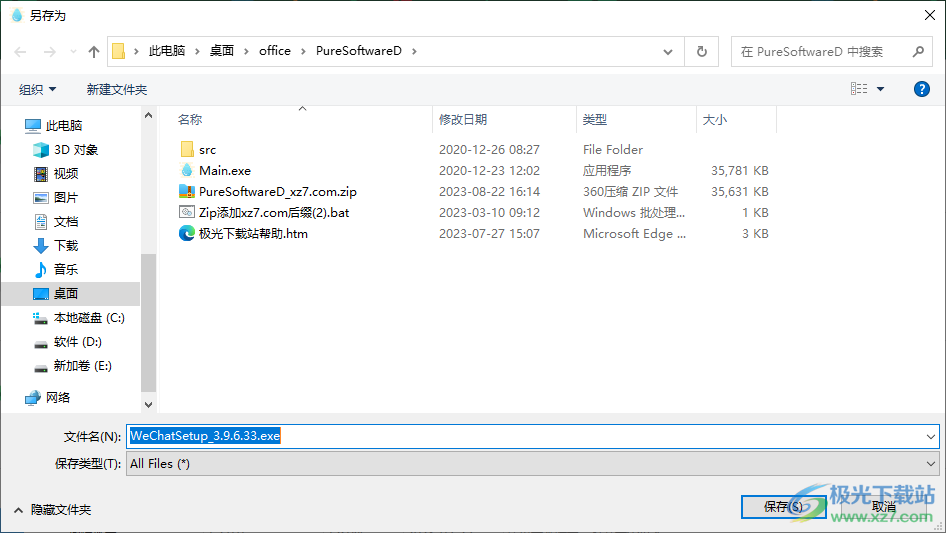Open view options dropdown arrow
The image size is (946, 533).
coord(881,89)
